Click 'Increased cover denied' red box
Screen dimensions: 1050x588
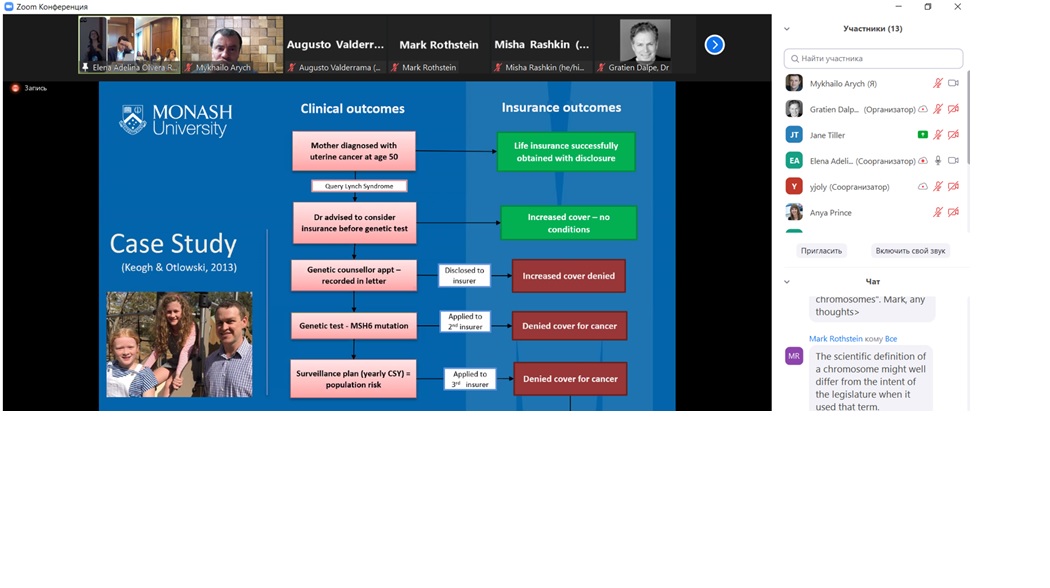pos(569,276)
